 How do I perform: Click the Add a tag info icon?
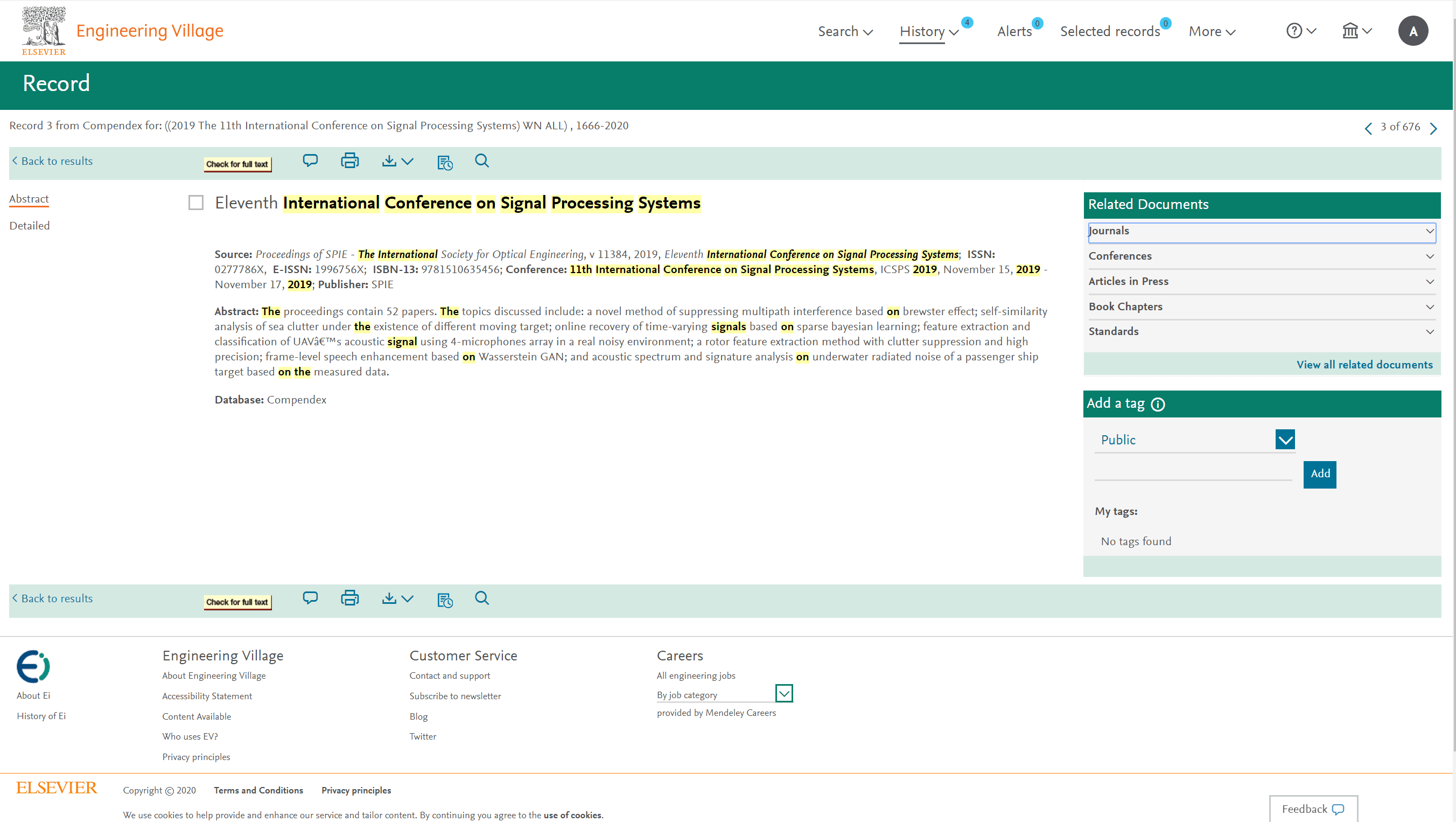pos(1158,404)
